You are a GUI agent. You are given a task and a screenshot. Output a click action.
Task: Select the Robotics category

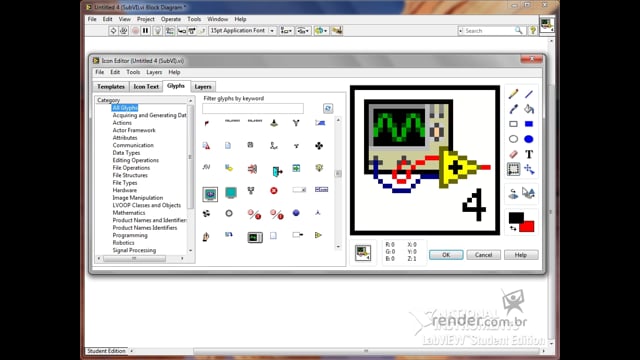coord(123,243)
